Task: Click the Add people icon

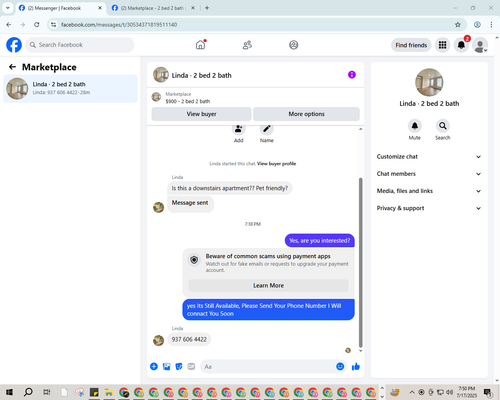Action: click(239, 129)
